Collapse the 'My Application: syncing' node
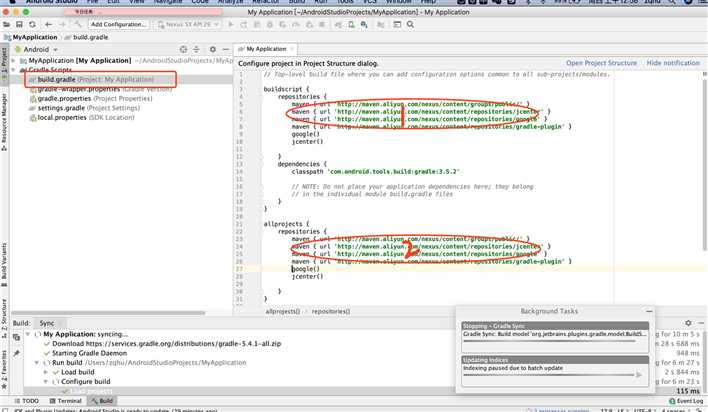The image size is (708, 412). 28,334
